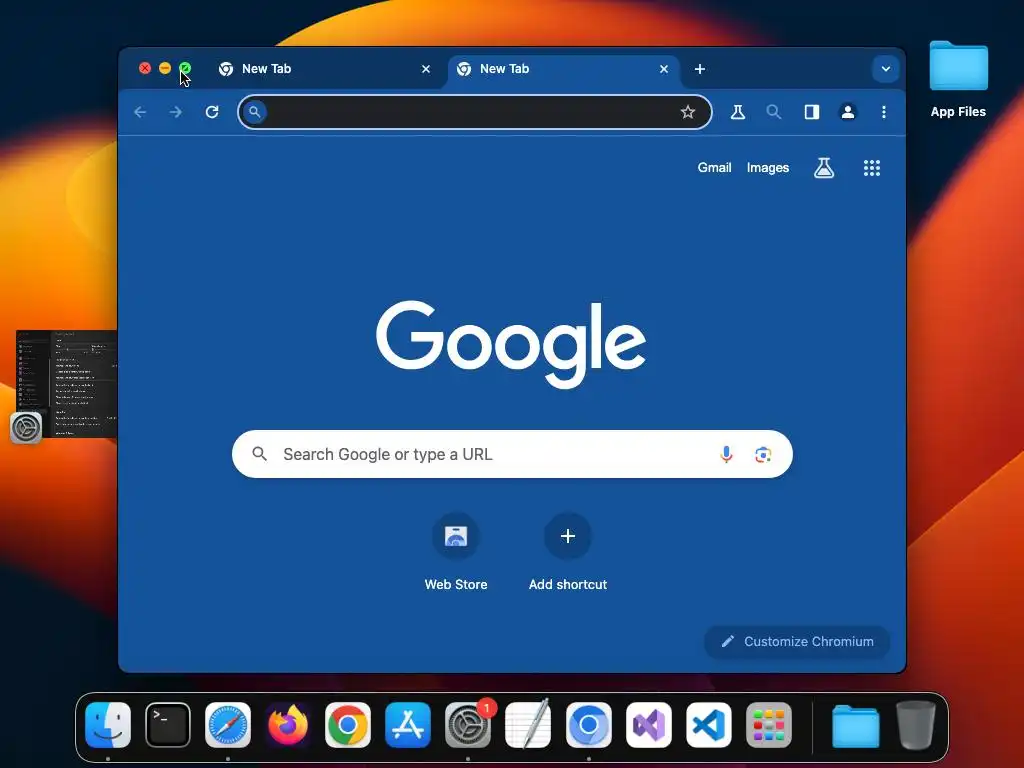1024x768 pixels.
Task: Toggle the side panel icon
Action: pos(812,112)
